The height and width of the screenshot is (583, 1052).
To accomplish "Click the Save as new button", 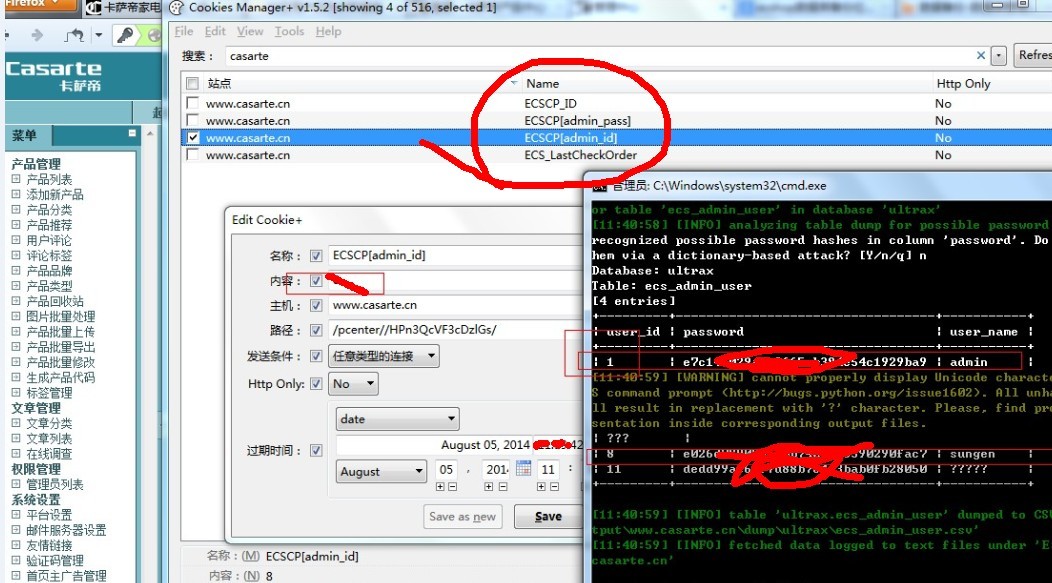I will [x=462, y=517].
